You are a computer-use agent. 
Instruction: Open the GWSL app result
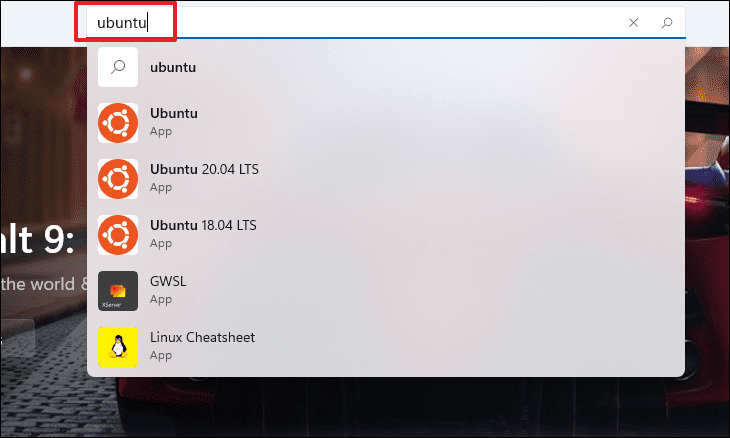(x=385, y=291)
